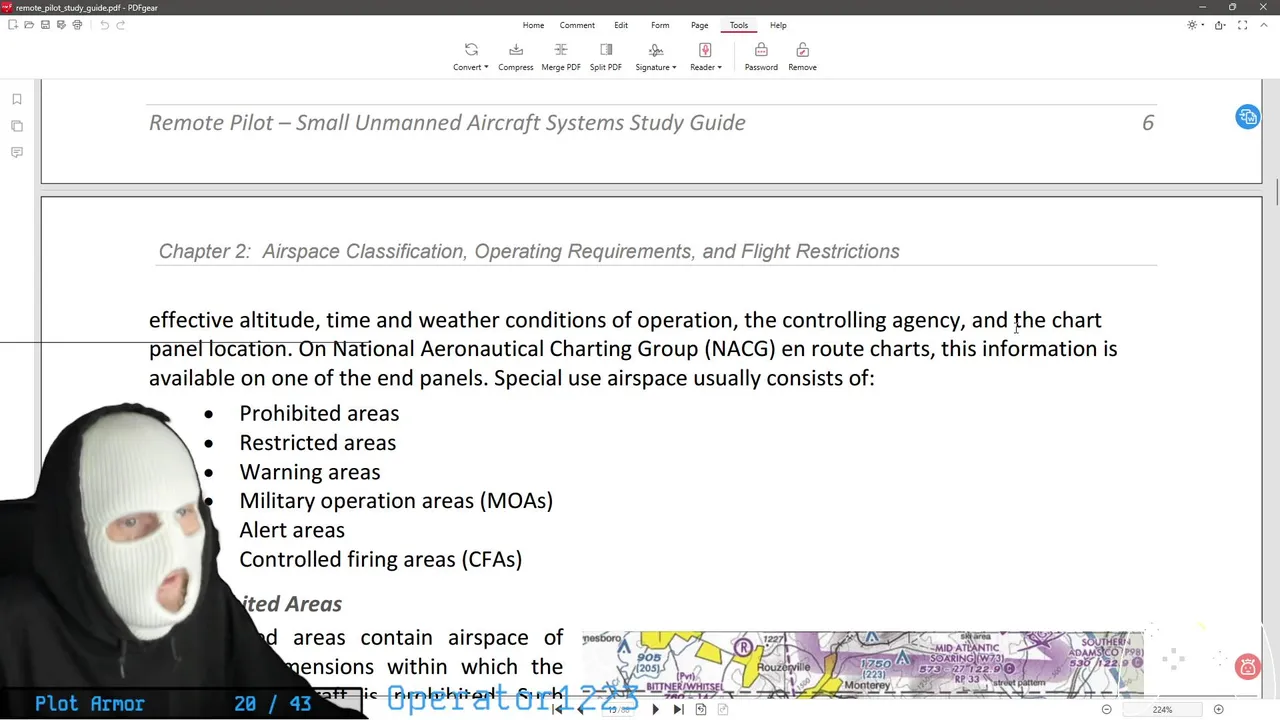
Task: Undo the last action
Action: click(x=104, y=25)
